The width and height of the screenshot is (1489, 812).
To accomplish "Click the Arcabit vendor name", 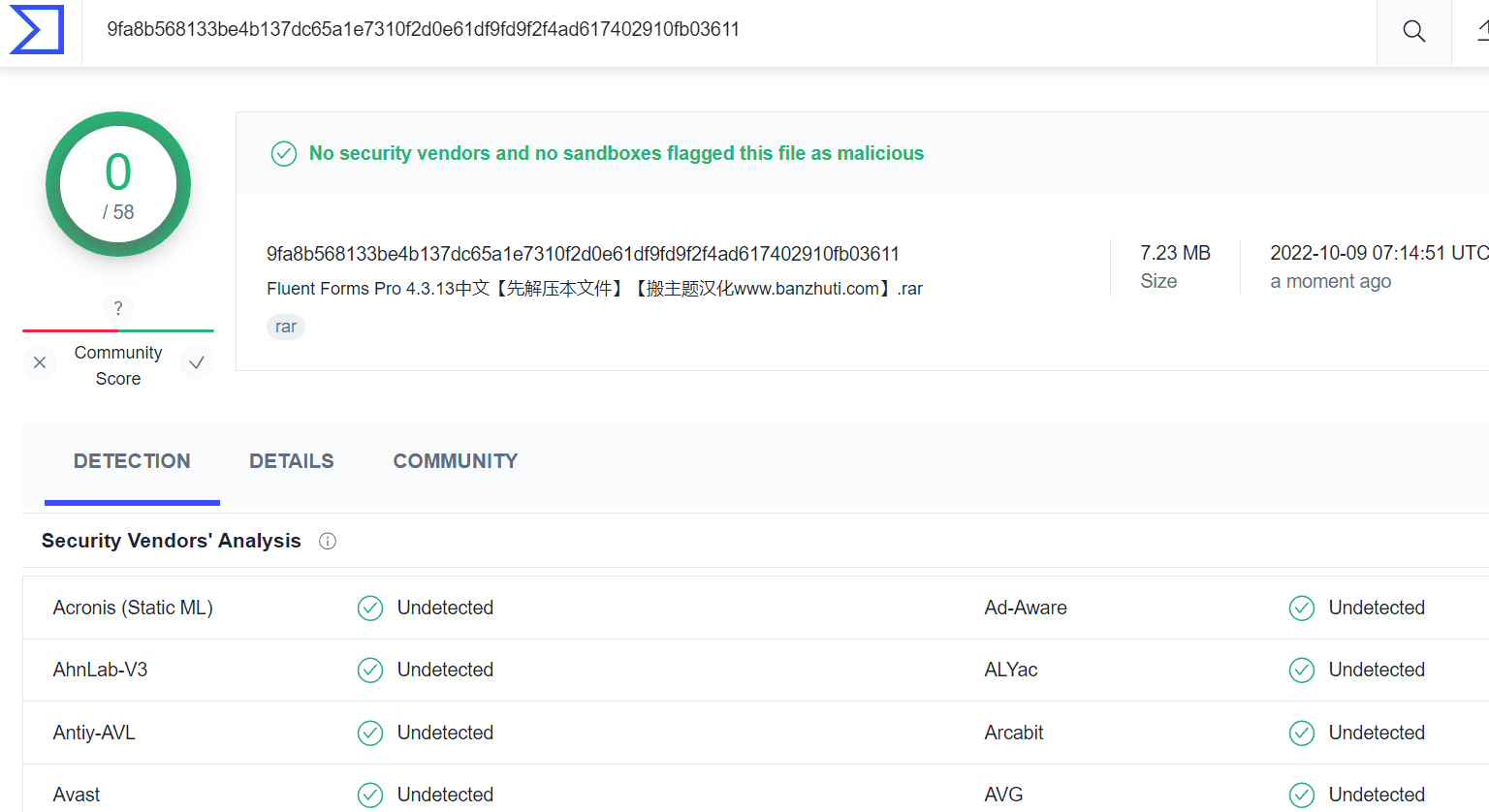I will [1014, 733].
